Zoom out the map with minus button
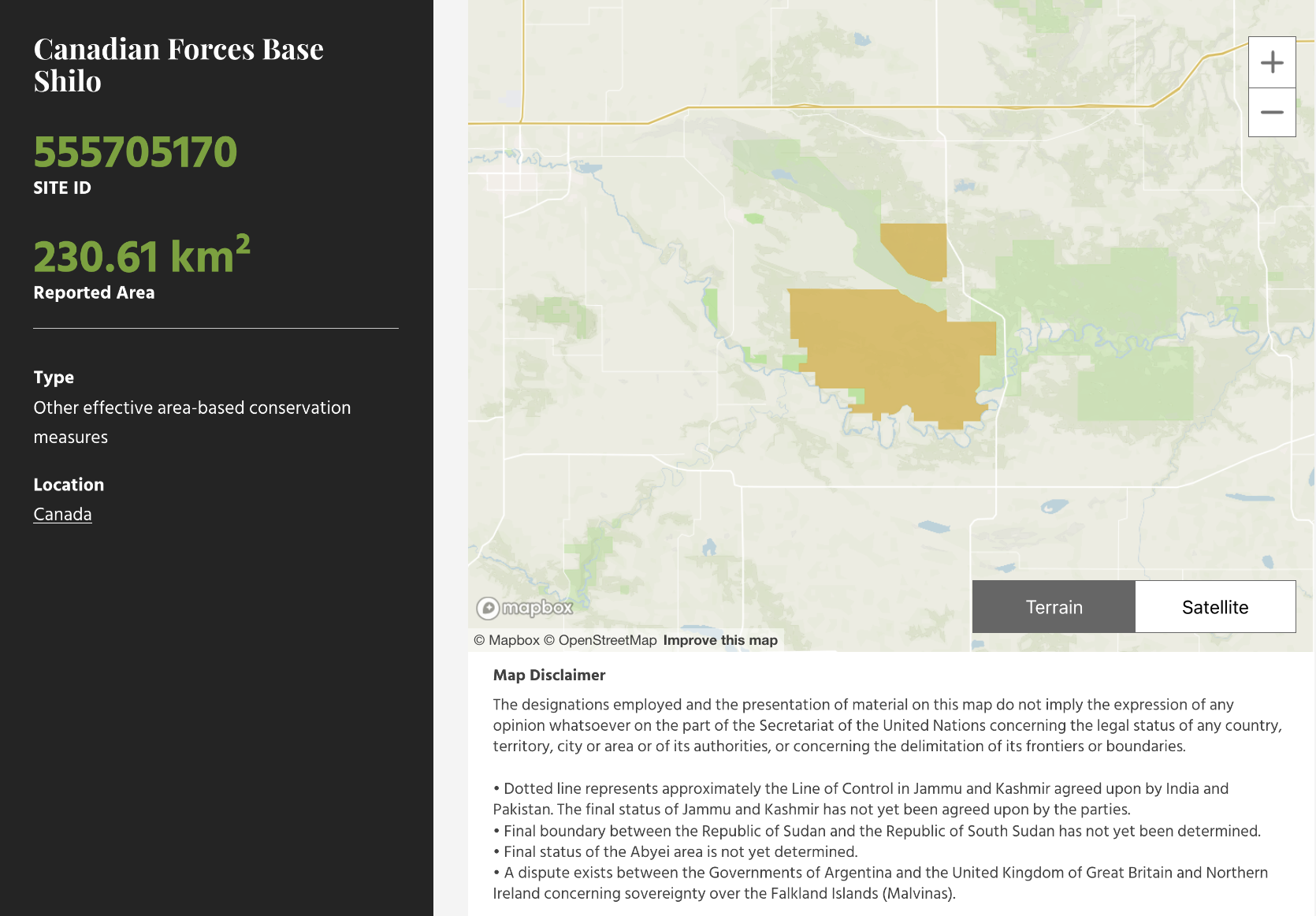 point(1272,113)
